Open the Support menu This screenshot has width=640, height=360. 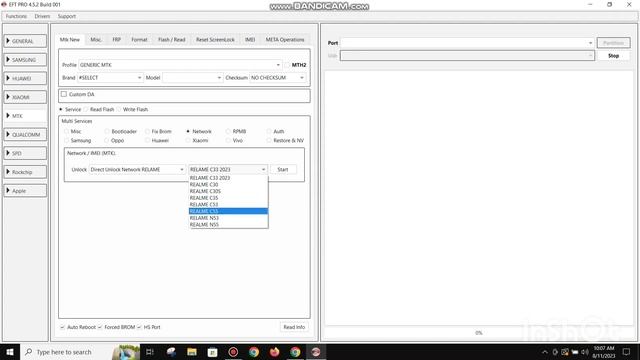[x=67, y=16]
